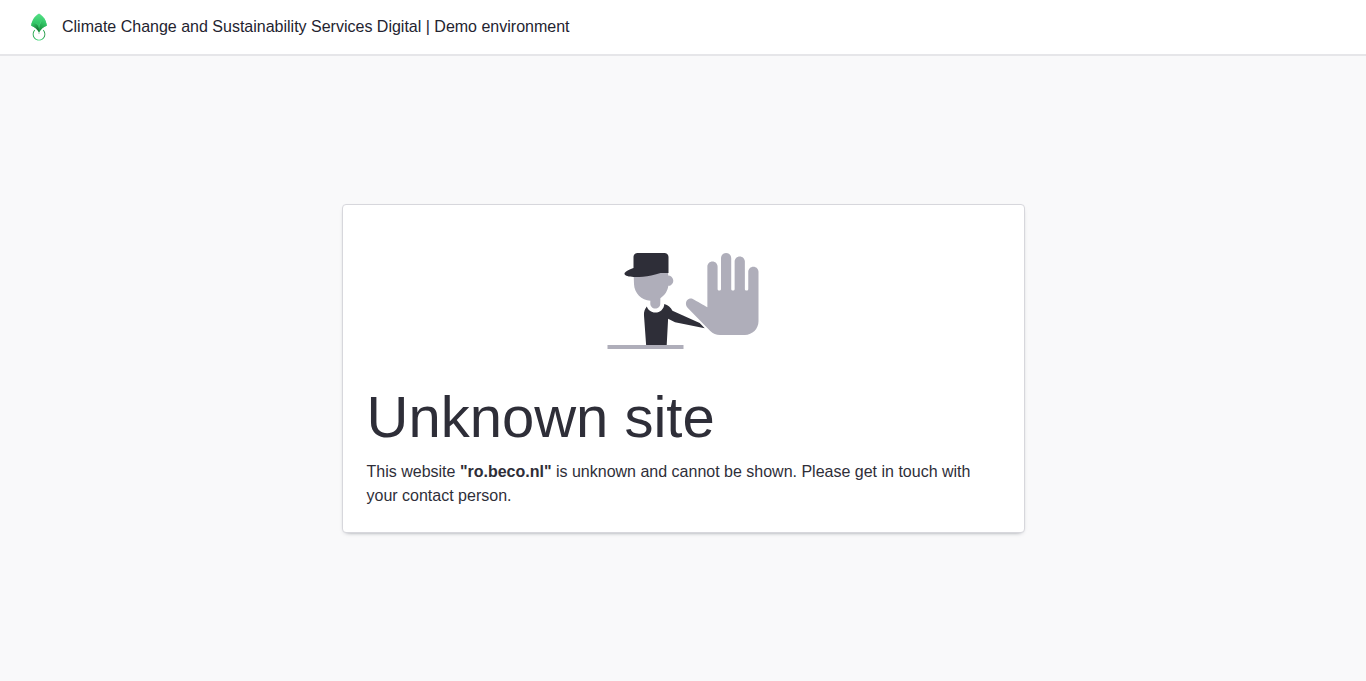Click "is unknown and cannot be shown" text

click(x=676, y=471)
